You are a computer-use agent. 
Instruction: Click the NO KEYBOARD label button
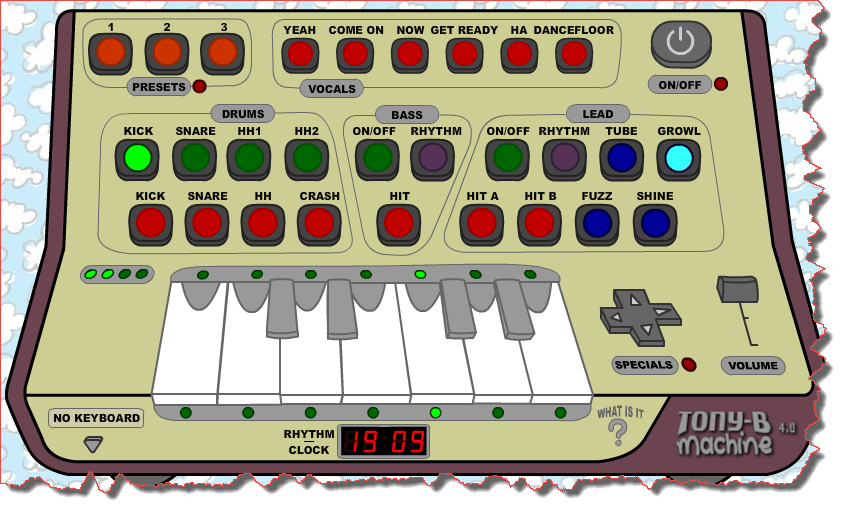pos(96,418)
